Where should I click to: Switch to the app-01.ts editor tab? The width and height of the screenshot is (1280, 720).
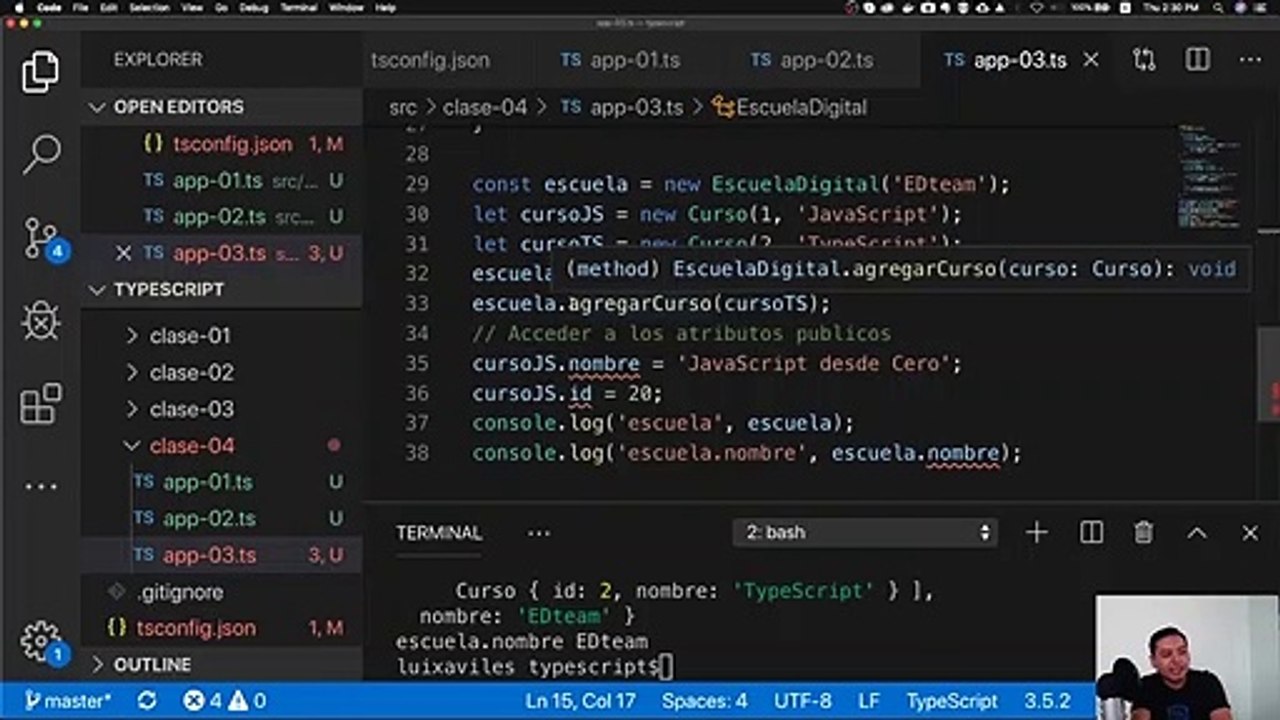pyautogui.click(x=621, y=60)
